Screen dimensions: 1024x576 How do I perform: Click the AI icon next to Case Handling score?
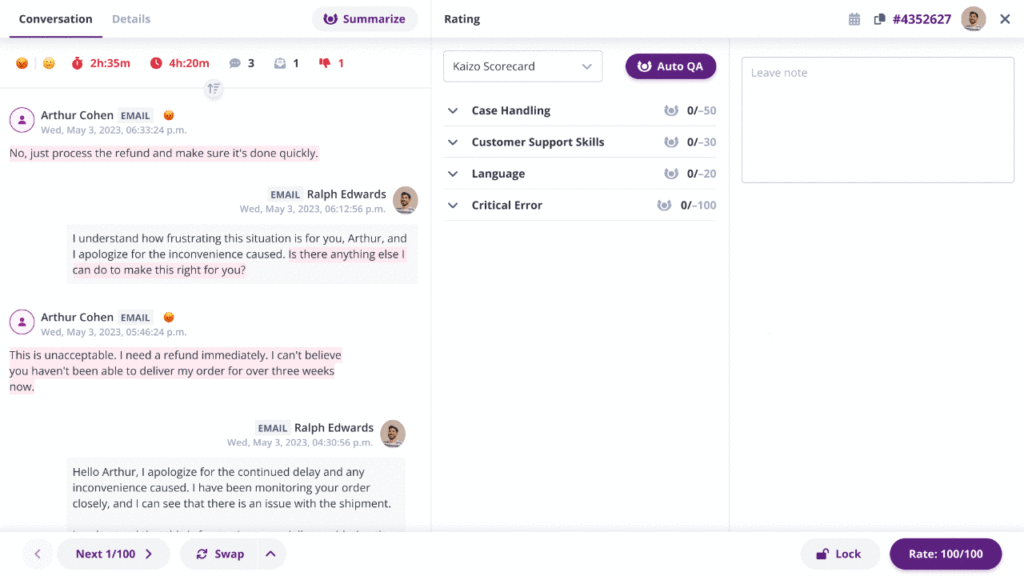click(671, 111)
